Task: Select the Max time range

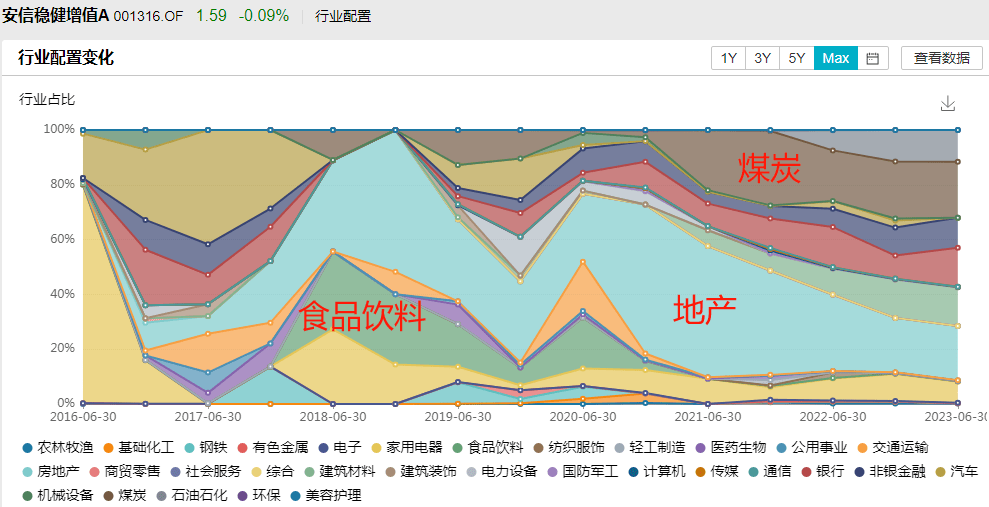Action: tap(835, 58)
